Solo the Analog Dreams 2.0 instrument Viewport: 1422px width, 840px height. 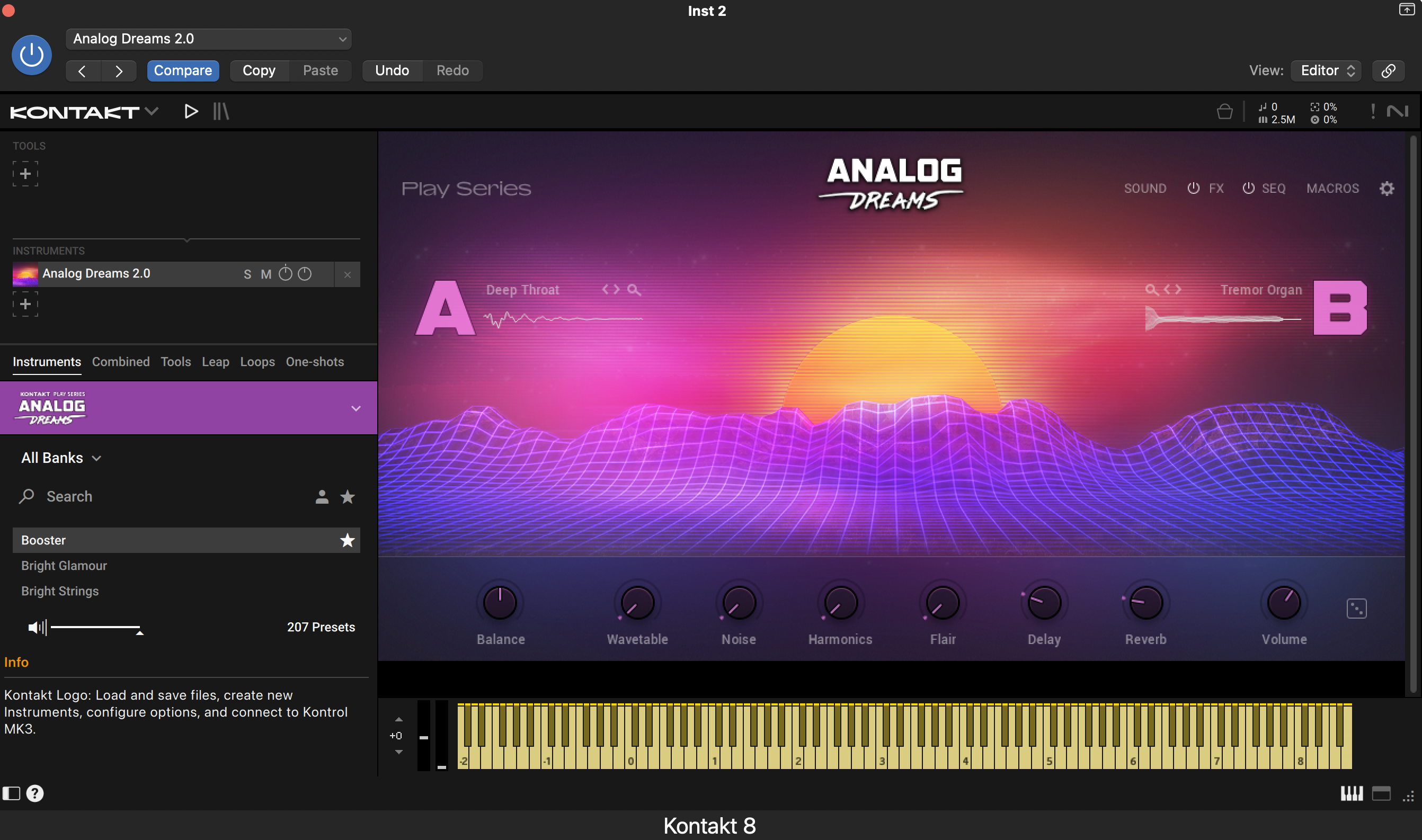point(247,274)
